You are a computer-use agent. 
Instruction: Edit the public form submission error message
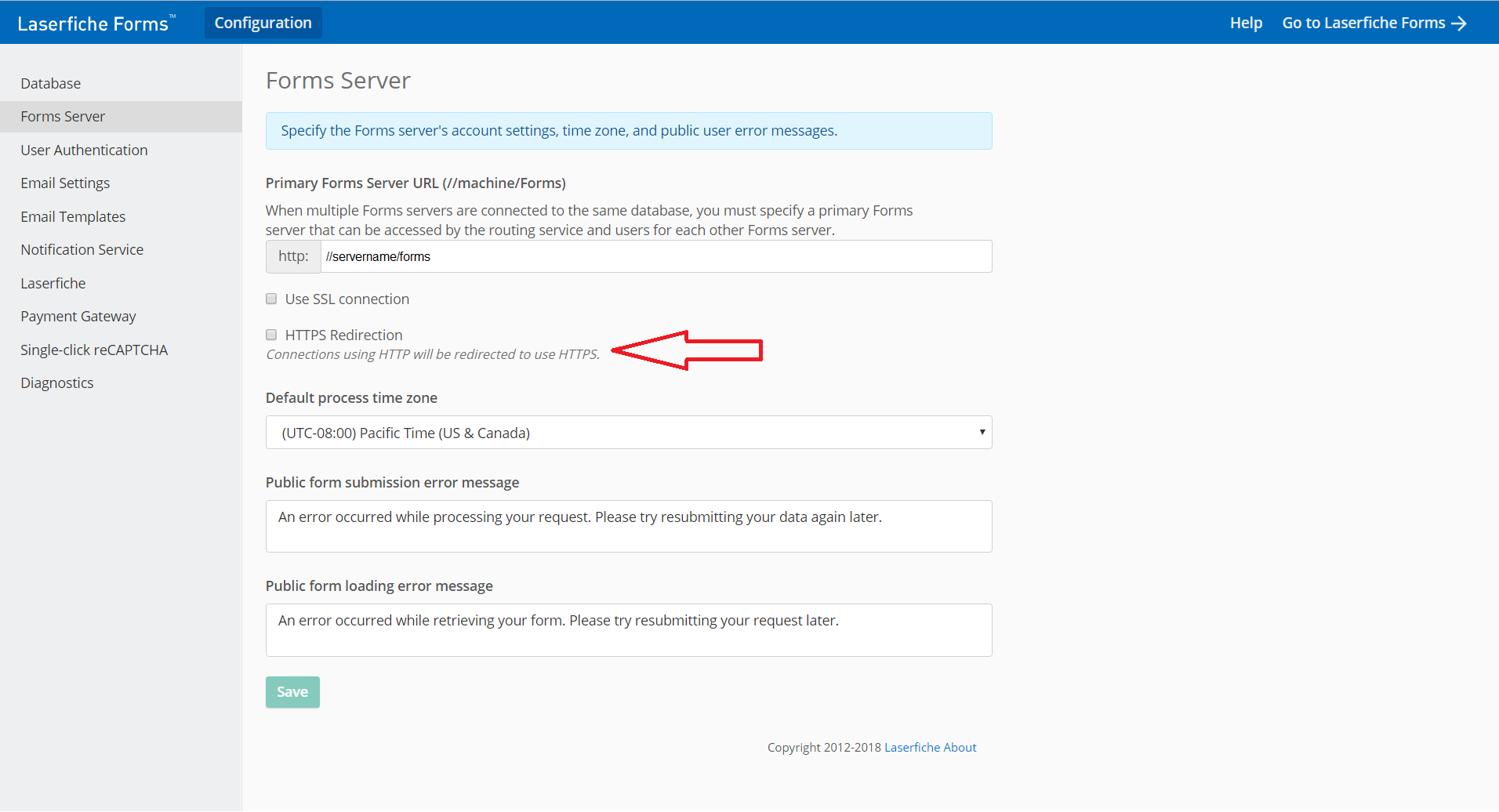629,526
